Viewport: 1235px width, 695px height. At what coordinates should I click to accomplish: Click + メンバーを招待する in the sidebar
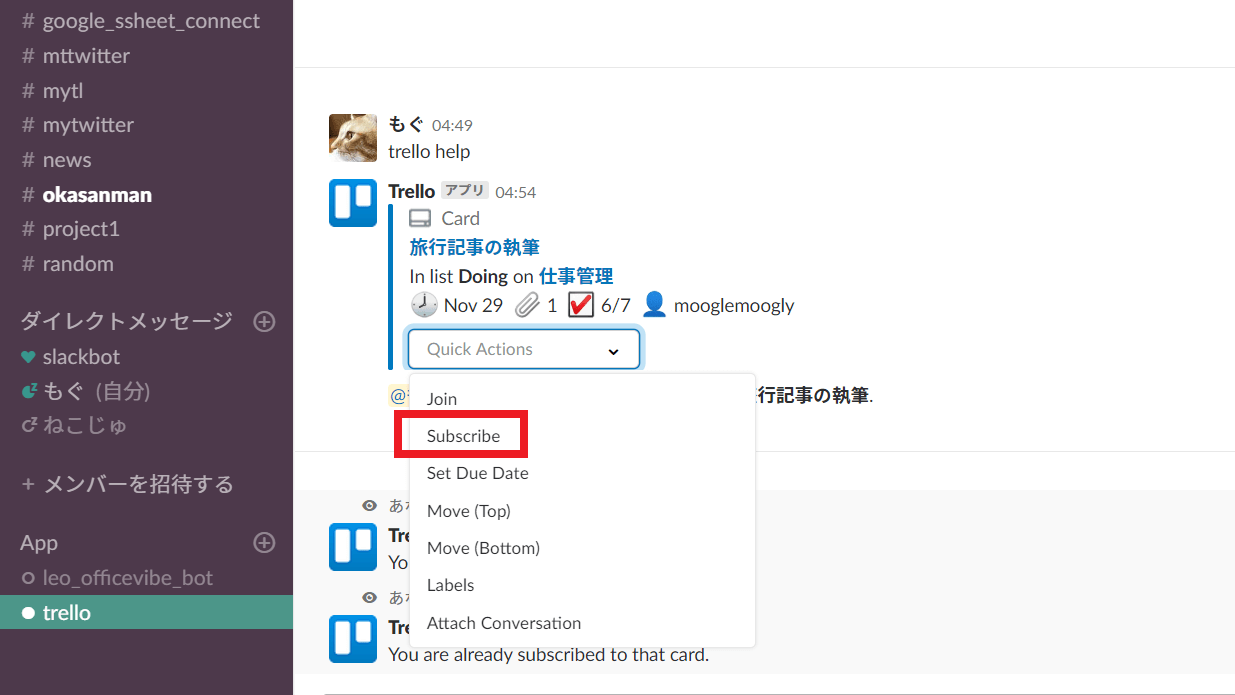(127, 484)
